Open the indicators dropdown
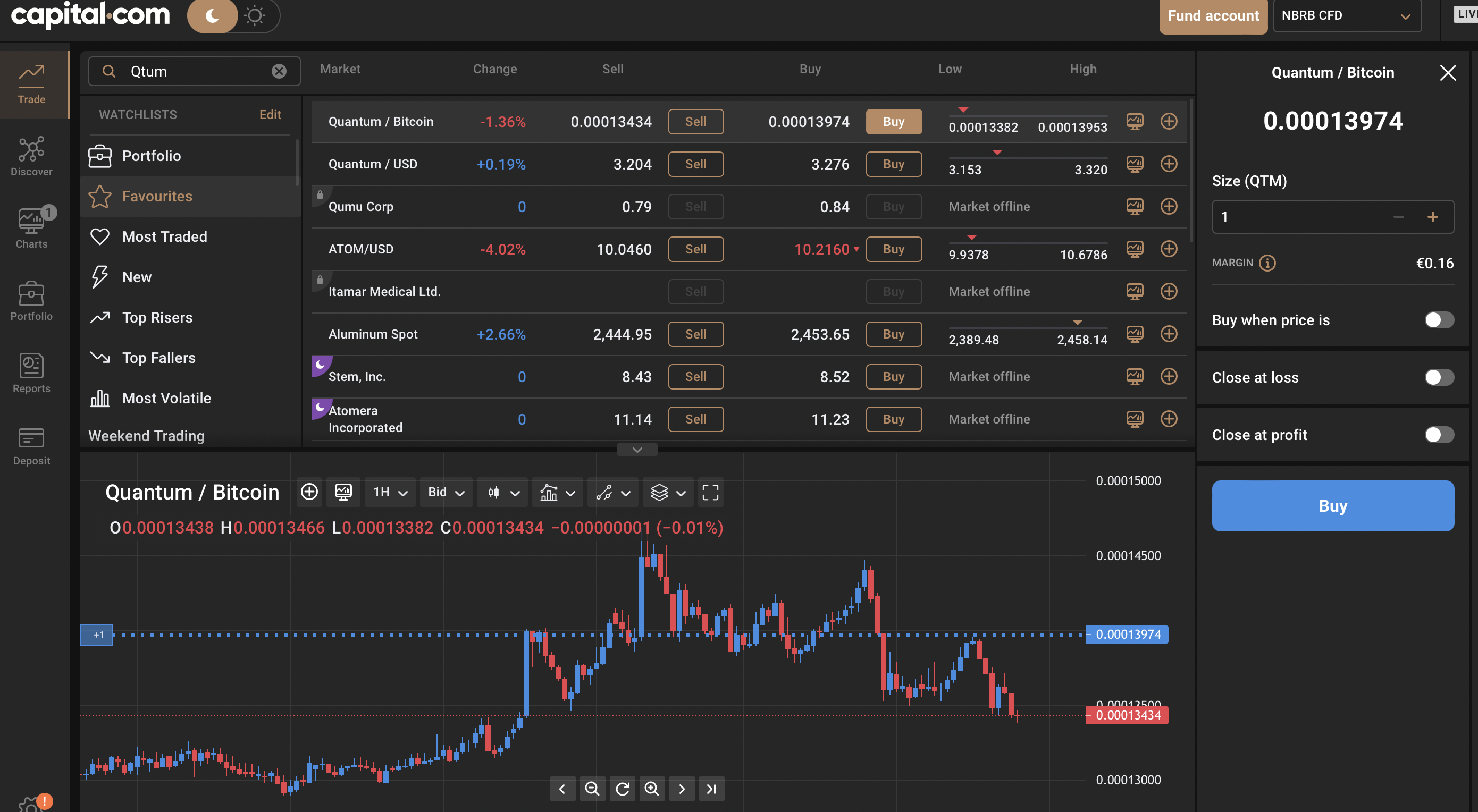The image size is (1478, 812). (x=558, y=492)
